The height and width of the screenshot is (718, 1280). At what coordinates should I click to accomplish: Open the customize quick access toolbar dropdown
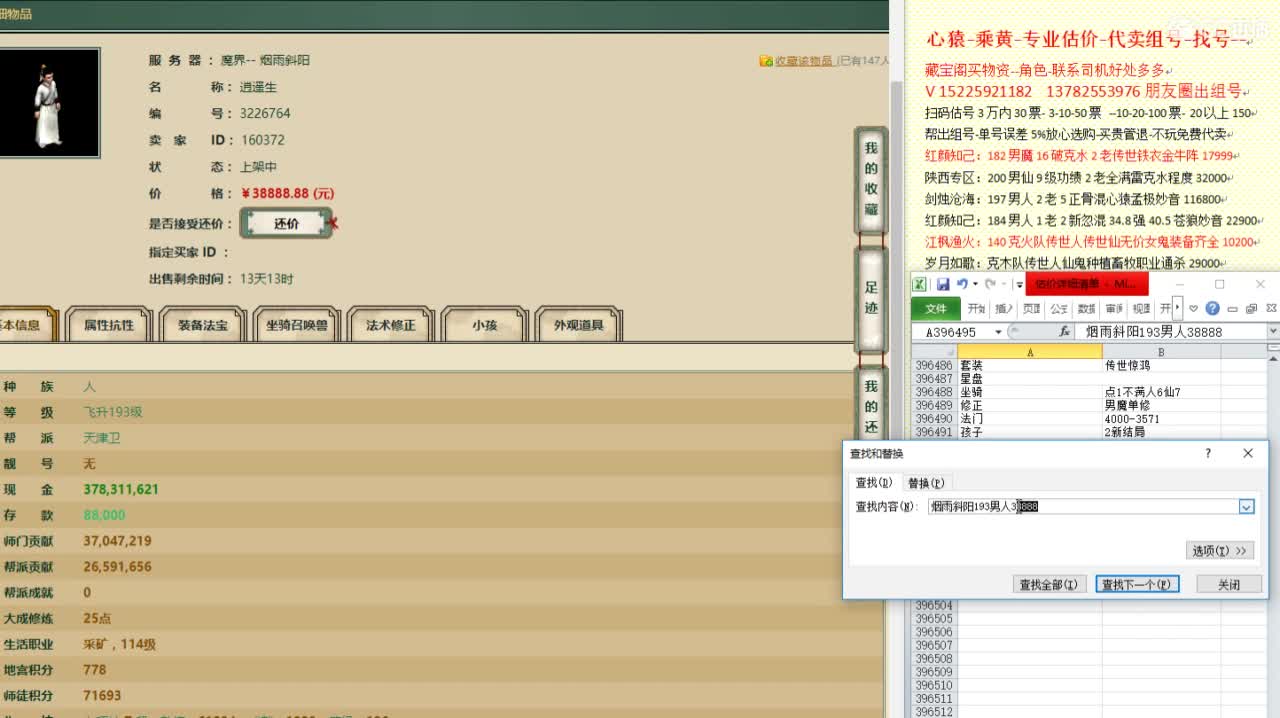click(1019, 285)
